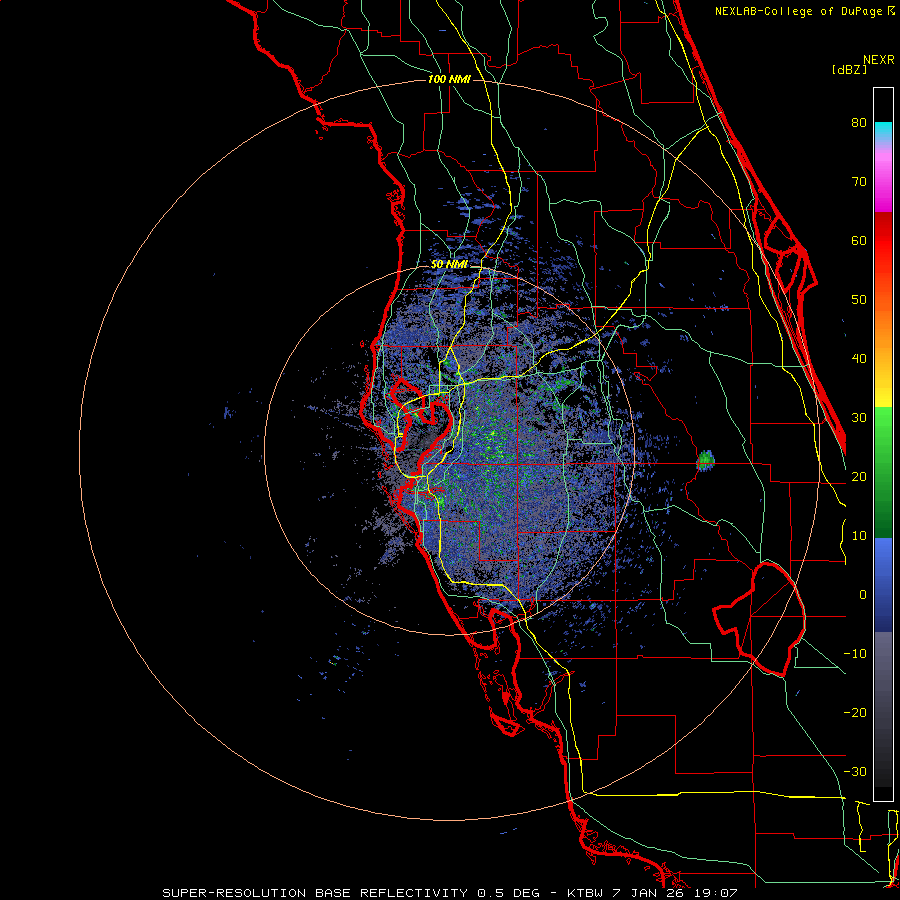Click the 50 NMI range ring label

tap(449, 265)
